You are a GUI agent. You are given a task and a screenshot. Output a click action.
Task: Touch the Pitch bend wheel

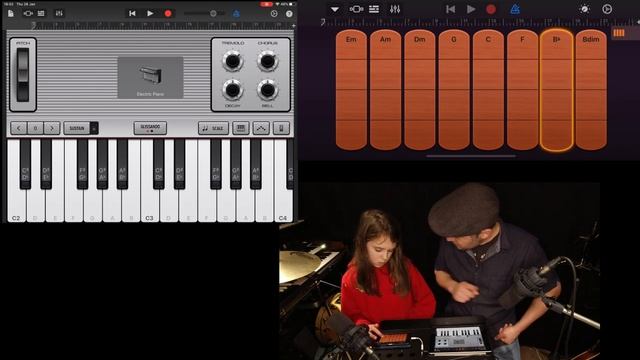[23, 74]
